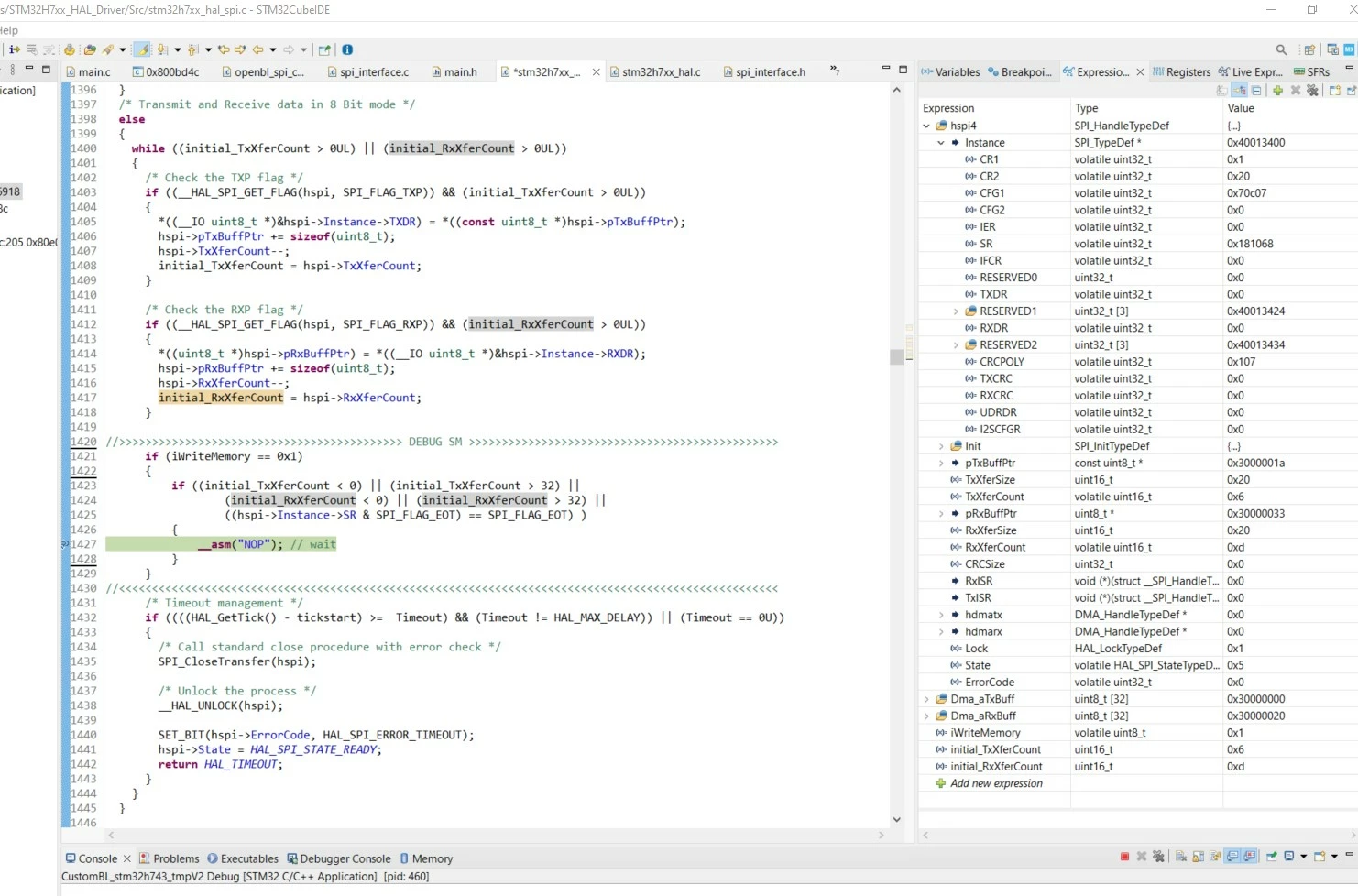Select the iWriteMemory expression row
1358x896 pixels.
(1136, 733)
